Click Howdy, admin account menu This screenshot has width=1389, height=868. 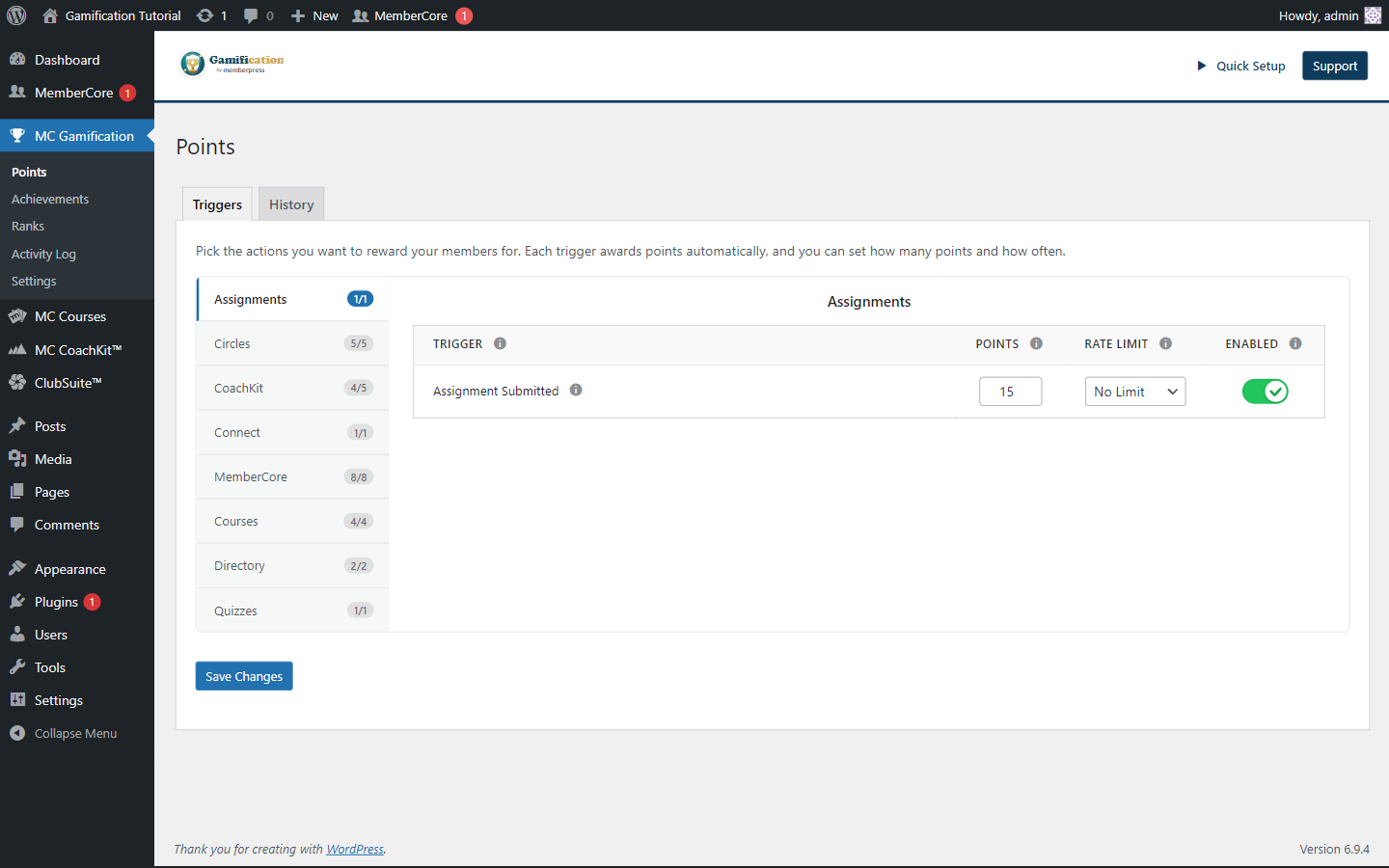(x=1330, y=15)
